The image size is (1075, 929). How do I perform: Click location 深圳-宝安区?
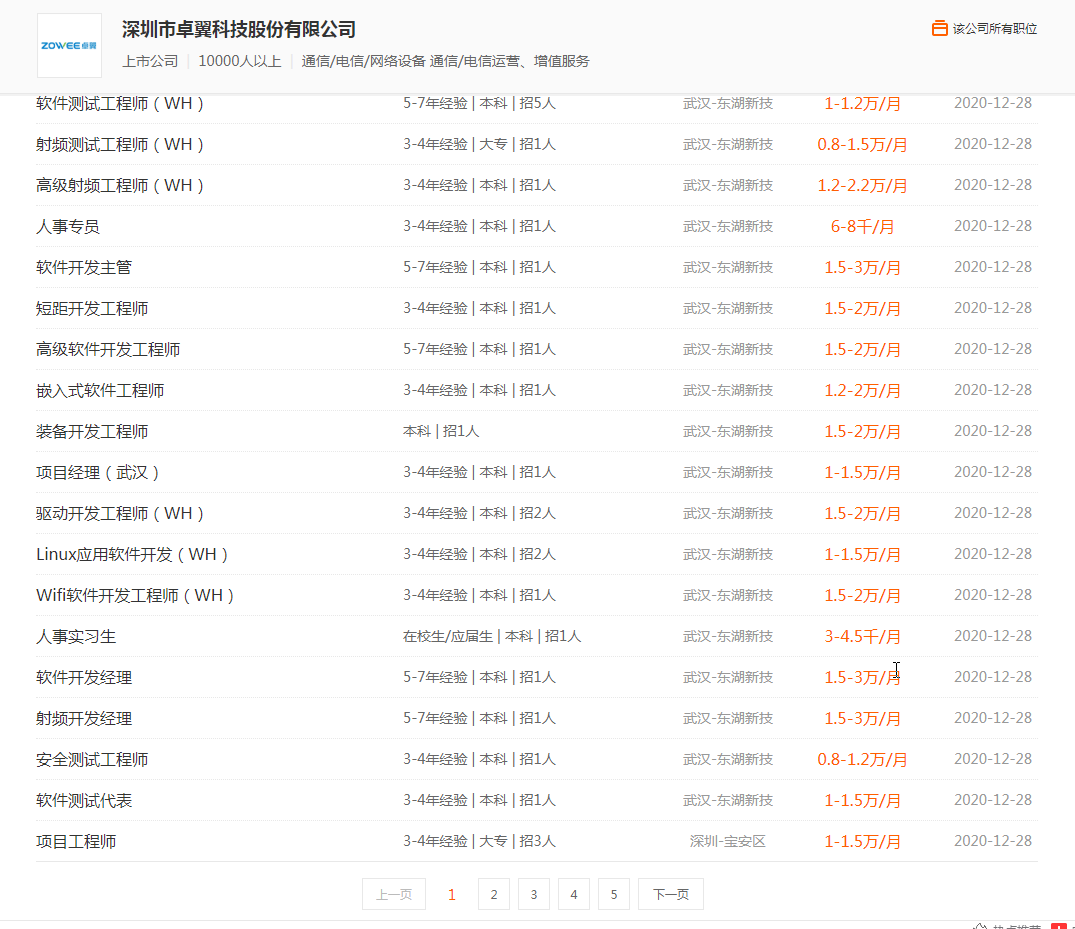pyautogui.click(x=727, y=841)
